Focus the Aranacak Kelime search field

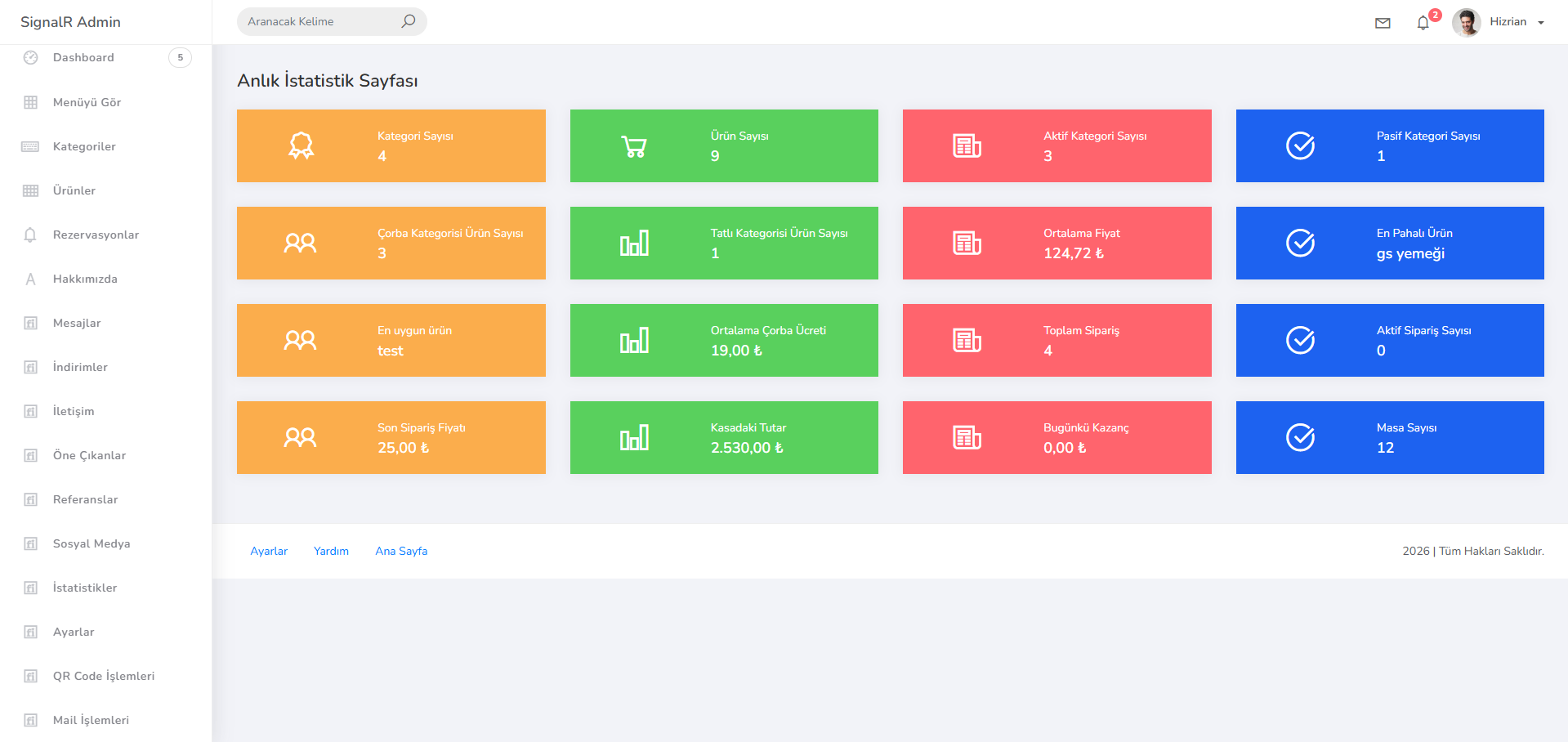[319, 21]
